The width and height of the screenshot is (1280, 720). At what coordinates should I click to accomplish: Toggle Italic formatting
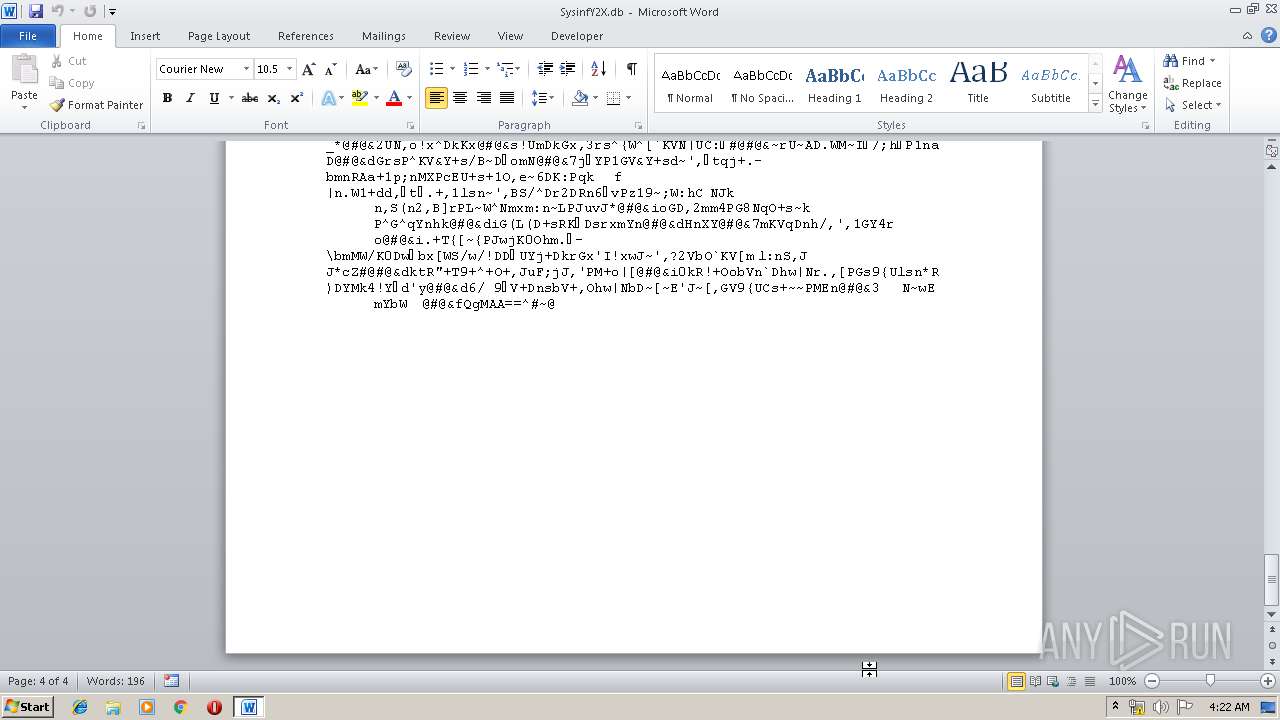tap(190, 98)
